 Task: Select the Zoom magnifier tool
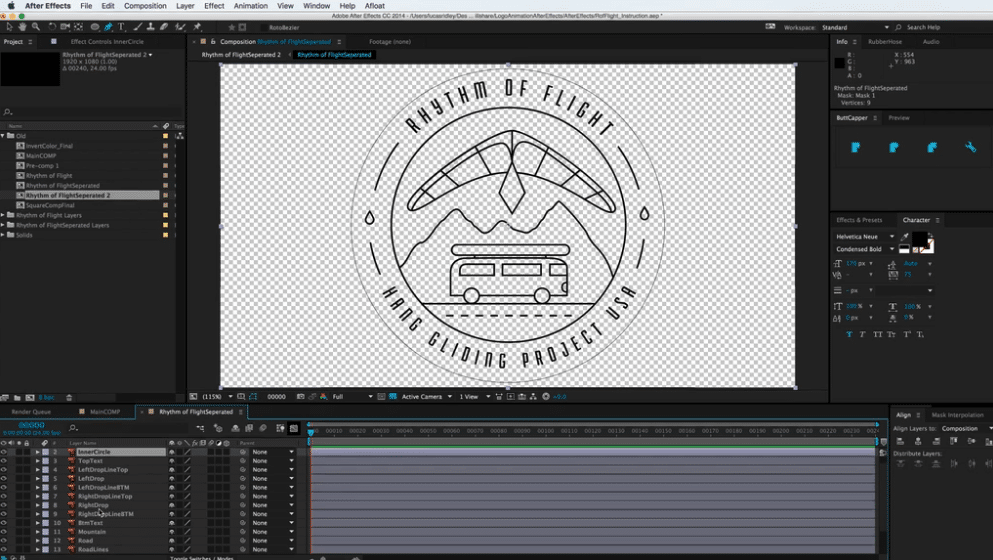(x=36, y=27)
